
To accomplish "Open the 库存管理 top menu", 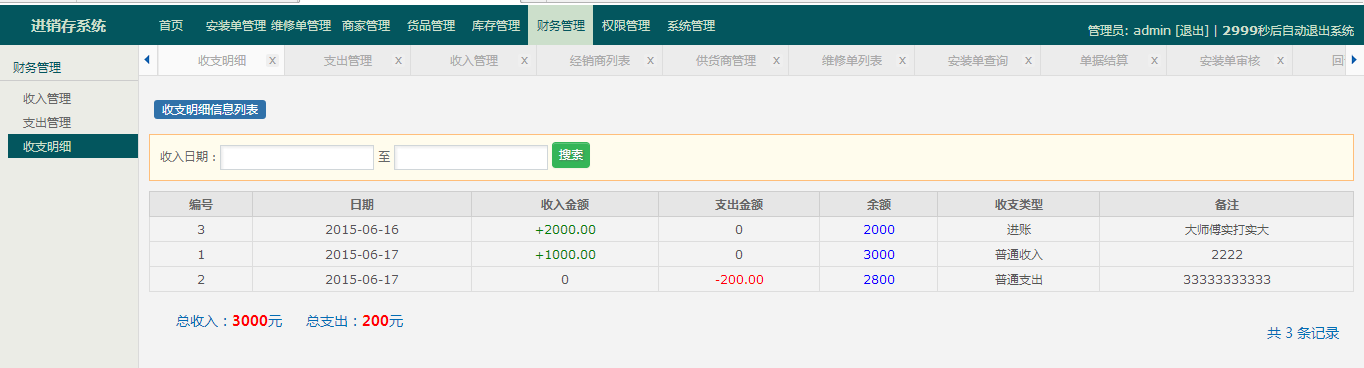I will tap(495, 26).
